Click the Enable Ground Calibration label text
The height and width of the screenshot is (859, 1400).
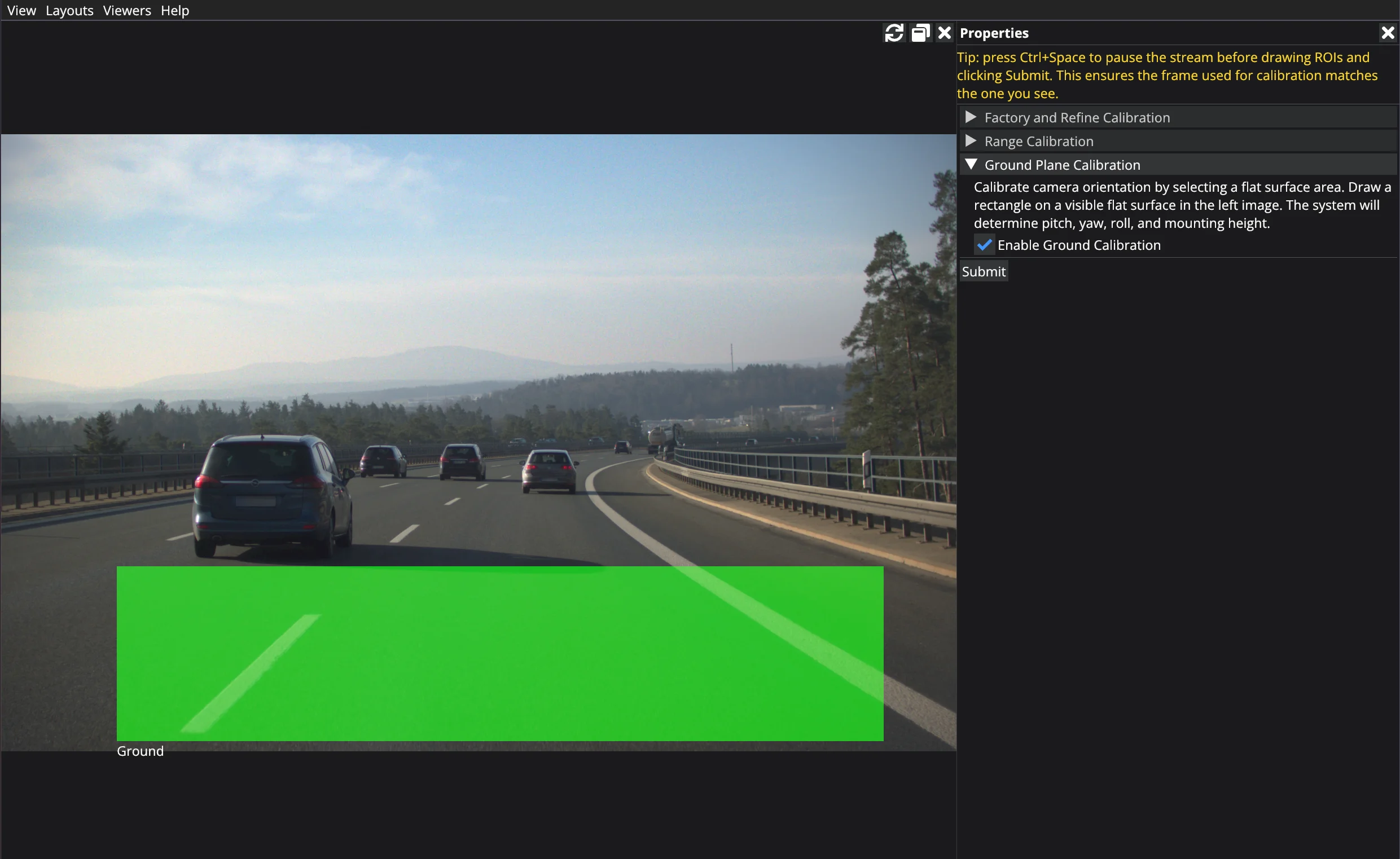(1078, 245)
